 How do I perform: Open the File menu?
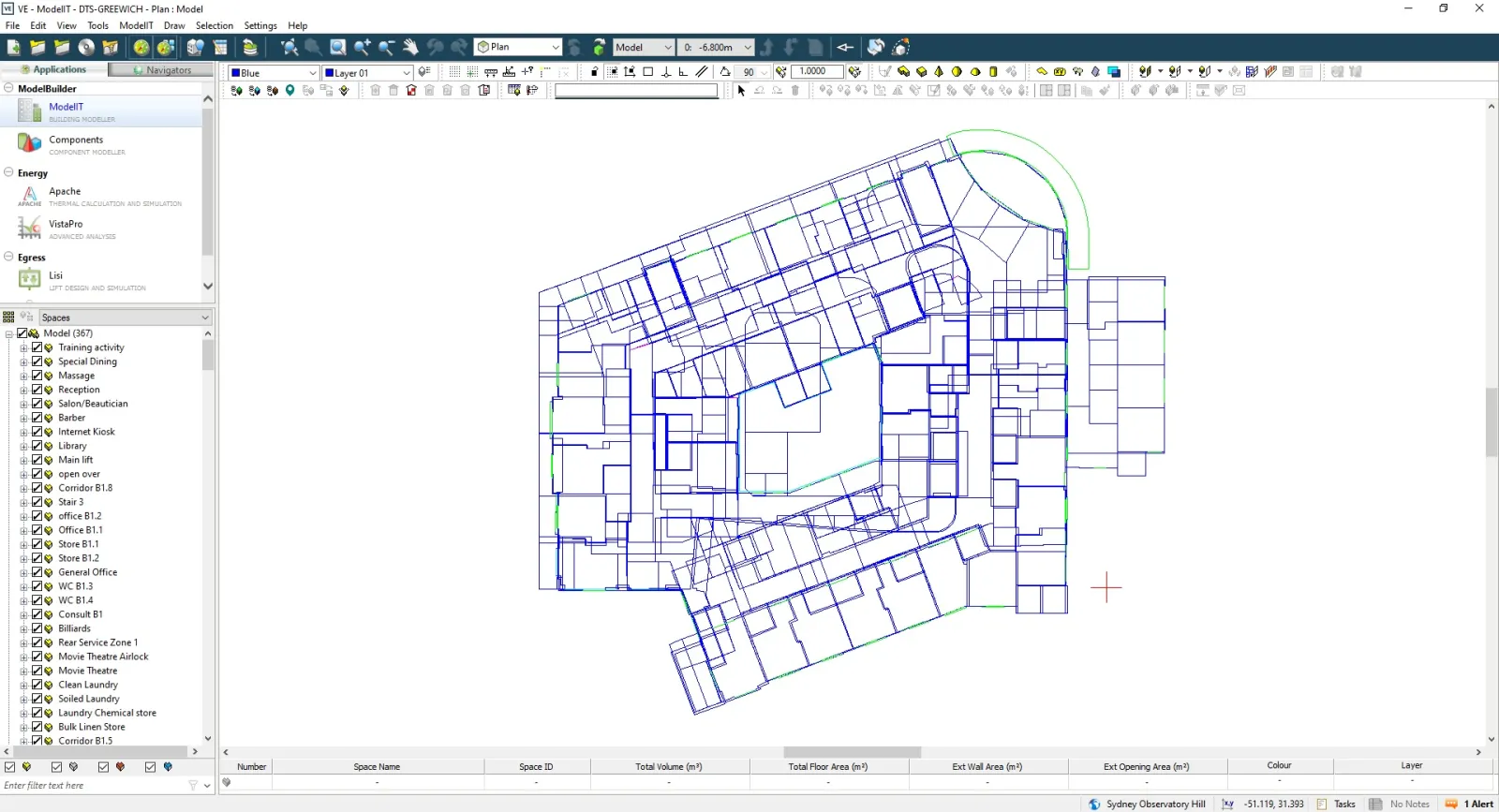12,25
